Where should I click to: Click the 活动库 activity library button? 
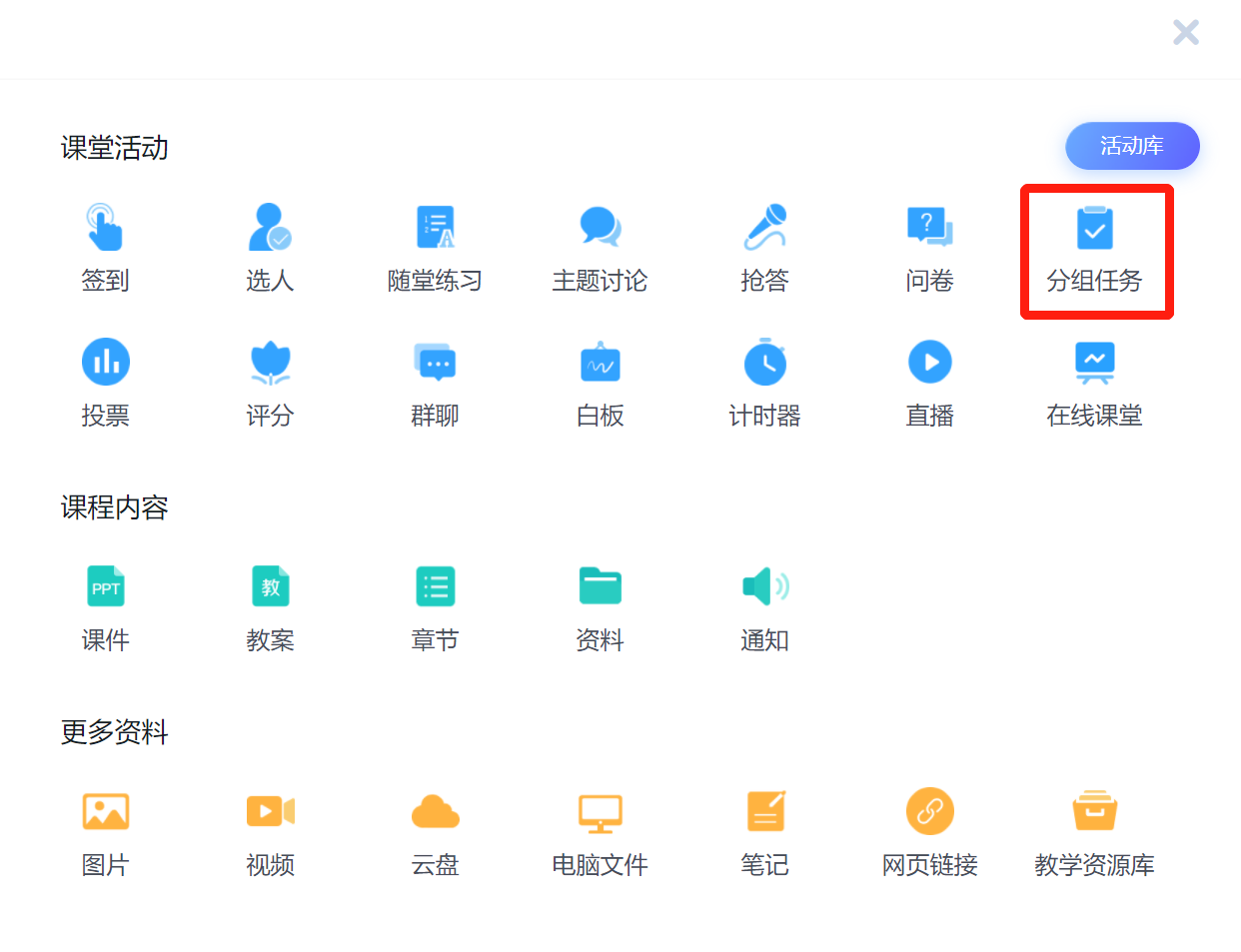1132,146
